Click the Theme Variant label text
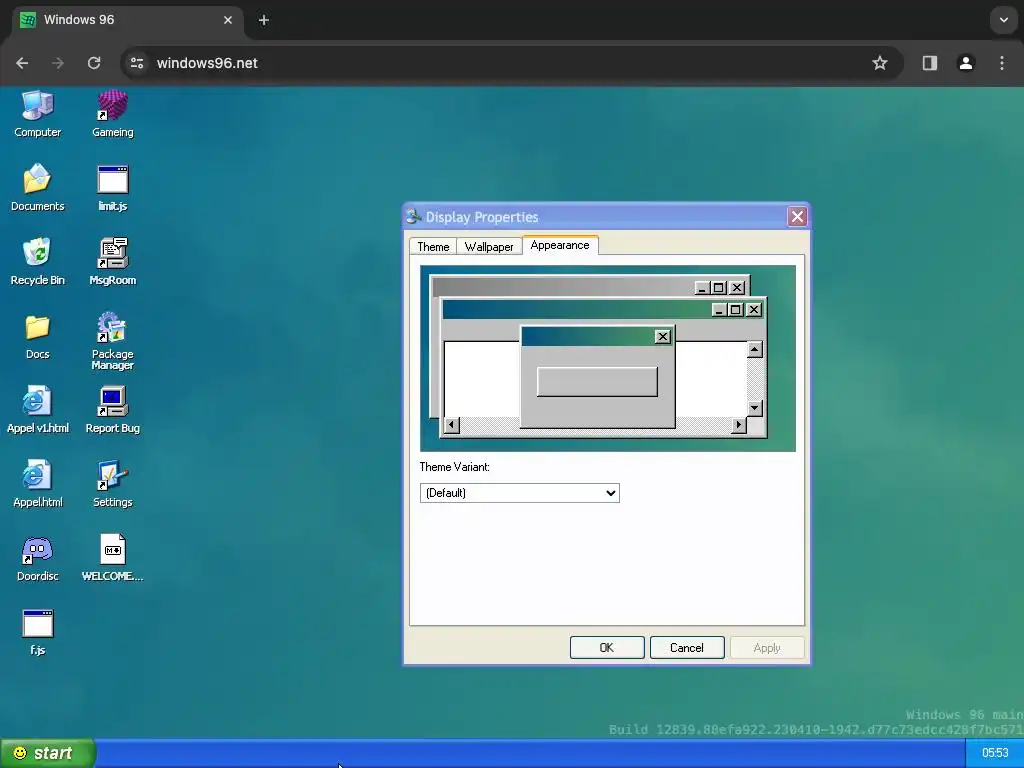 pos(455,467)
